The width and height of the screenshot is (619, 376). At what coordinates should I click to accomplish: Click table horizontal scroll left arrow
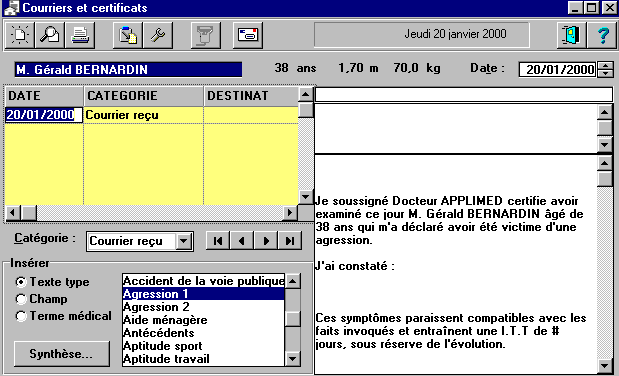(x=13, y=212)
